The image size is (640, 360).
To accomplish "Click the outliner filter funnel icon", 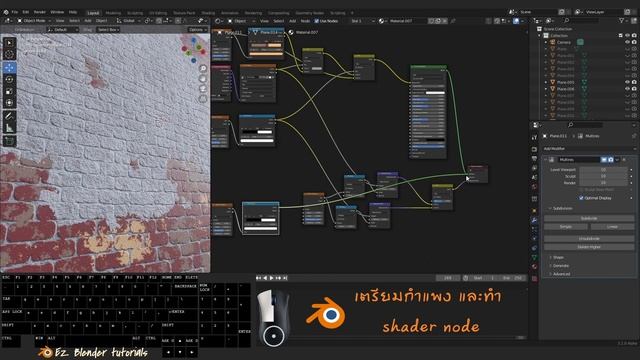I will (x=622, y=20).
